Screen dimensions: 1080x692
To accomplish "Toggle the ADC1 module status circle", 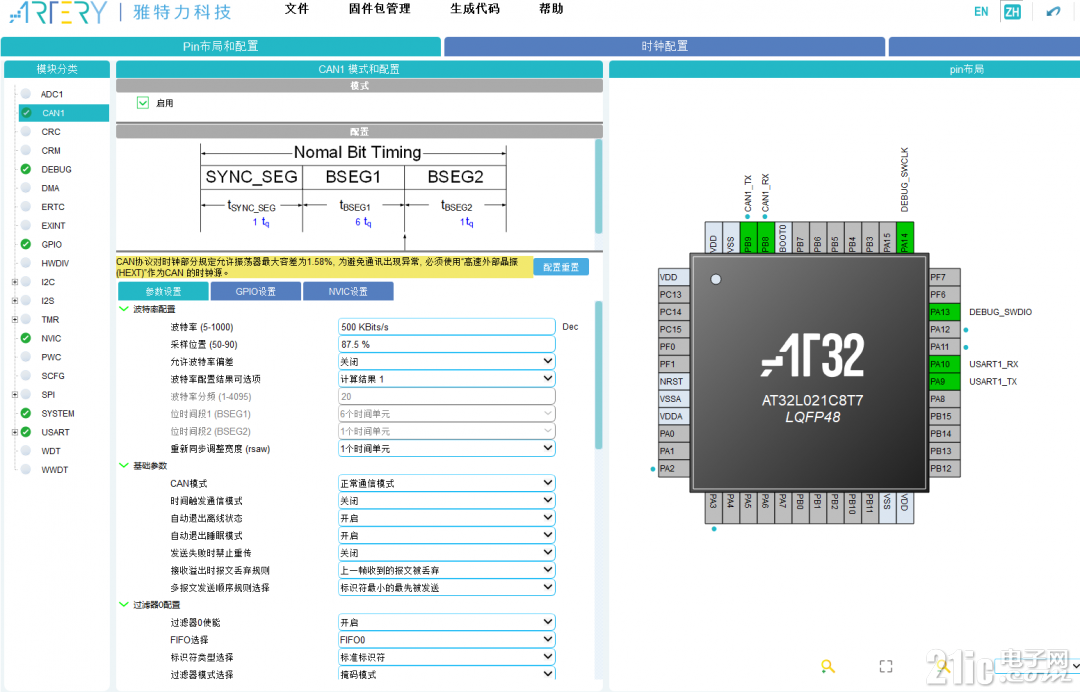I will click(x=25, y=94).
